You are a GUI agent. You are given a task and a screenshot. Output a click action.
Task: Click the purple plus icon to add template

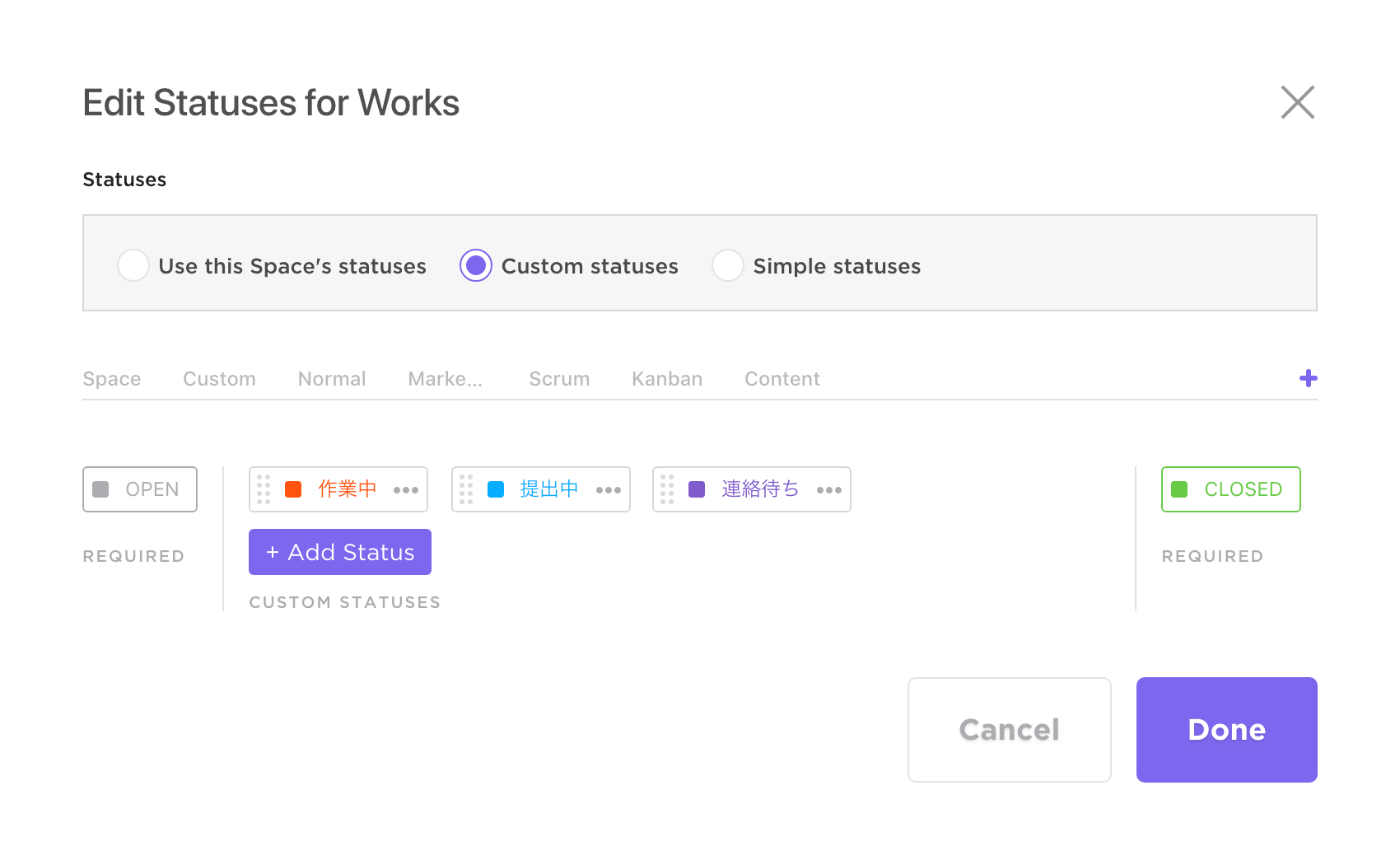pos(1308,378)
